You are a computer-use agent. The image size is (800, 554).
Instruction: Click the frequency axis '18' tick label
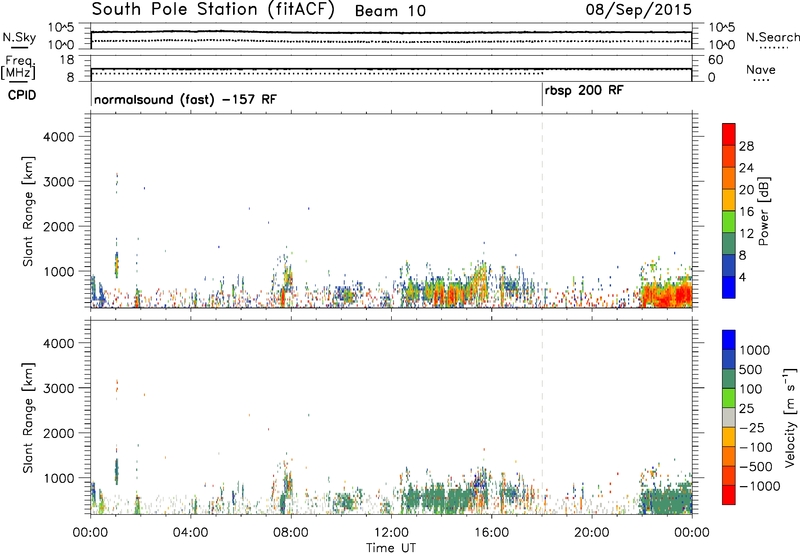(67, 60)
